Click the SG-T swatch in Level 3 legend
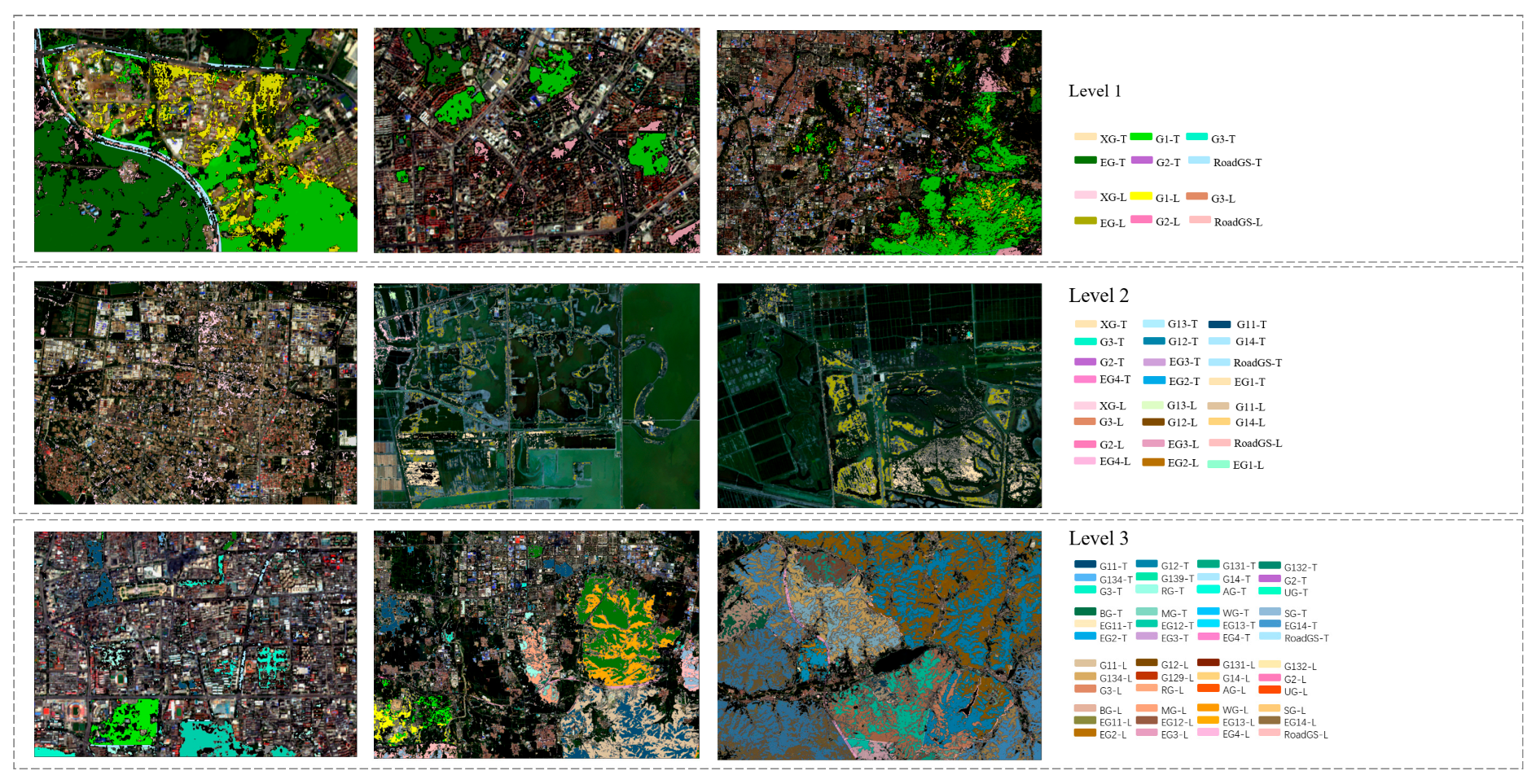 click(1270, 611)
